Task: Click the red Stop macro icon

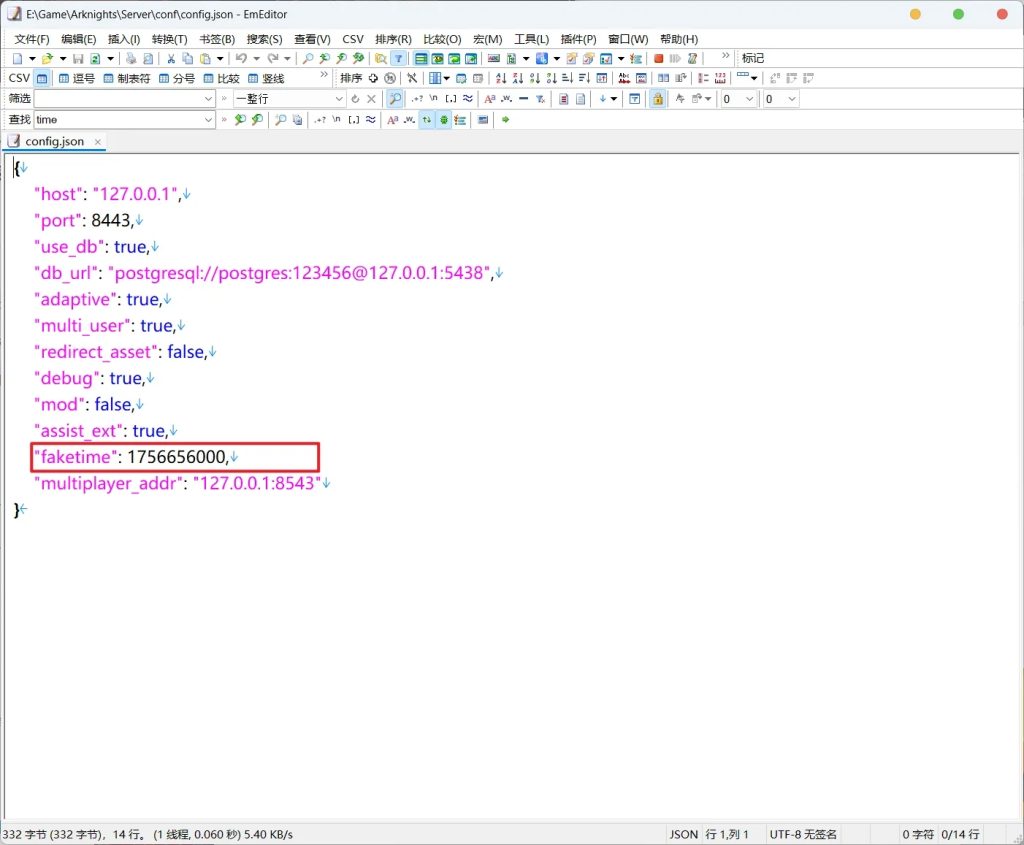Action: [659, 59]
